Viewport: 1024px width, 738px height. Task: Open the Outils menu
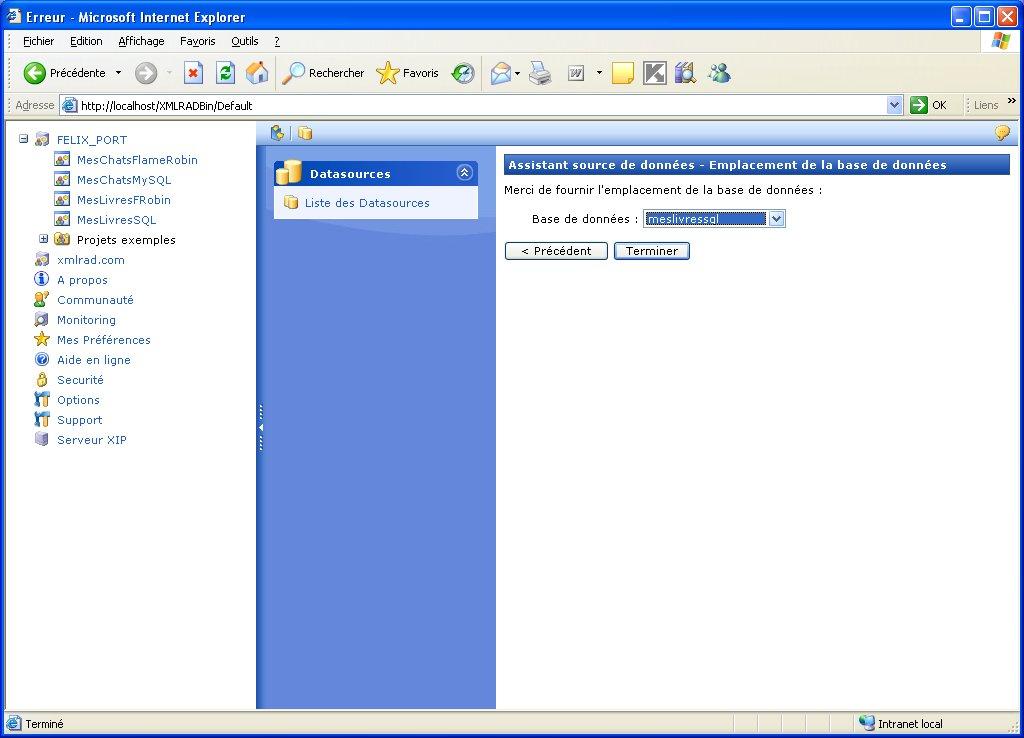pos(244,41)
